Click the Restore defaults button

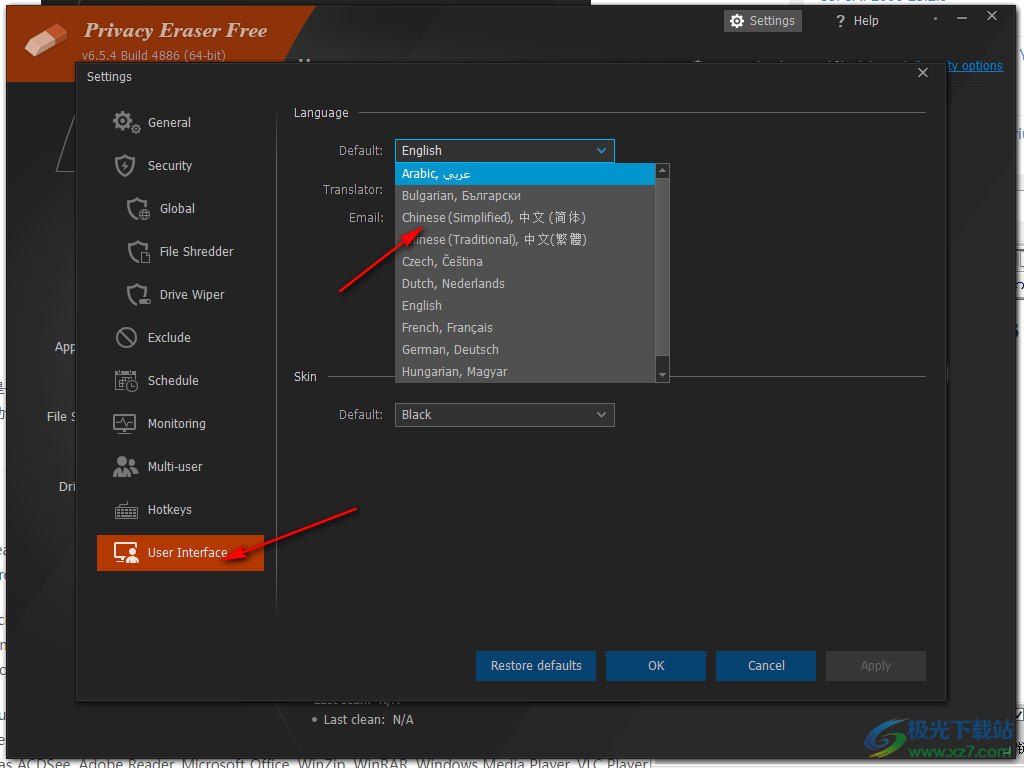[535, 665]
